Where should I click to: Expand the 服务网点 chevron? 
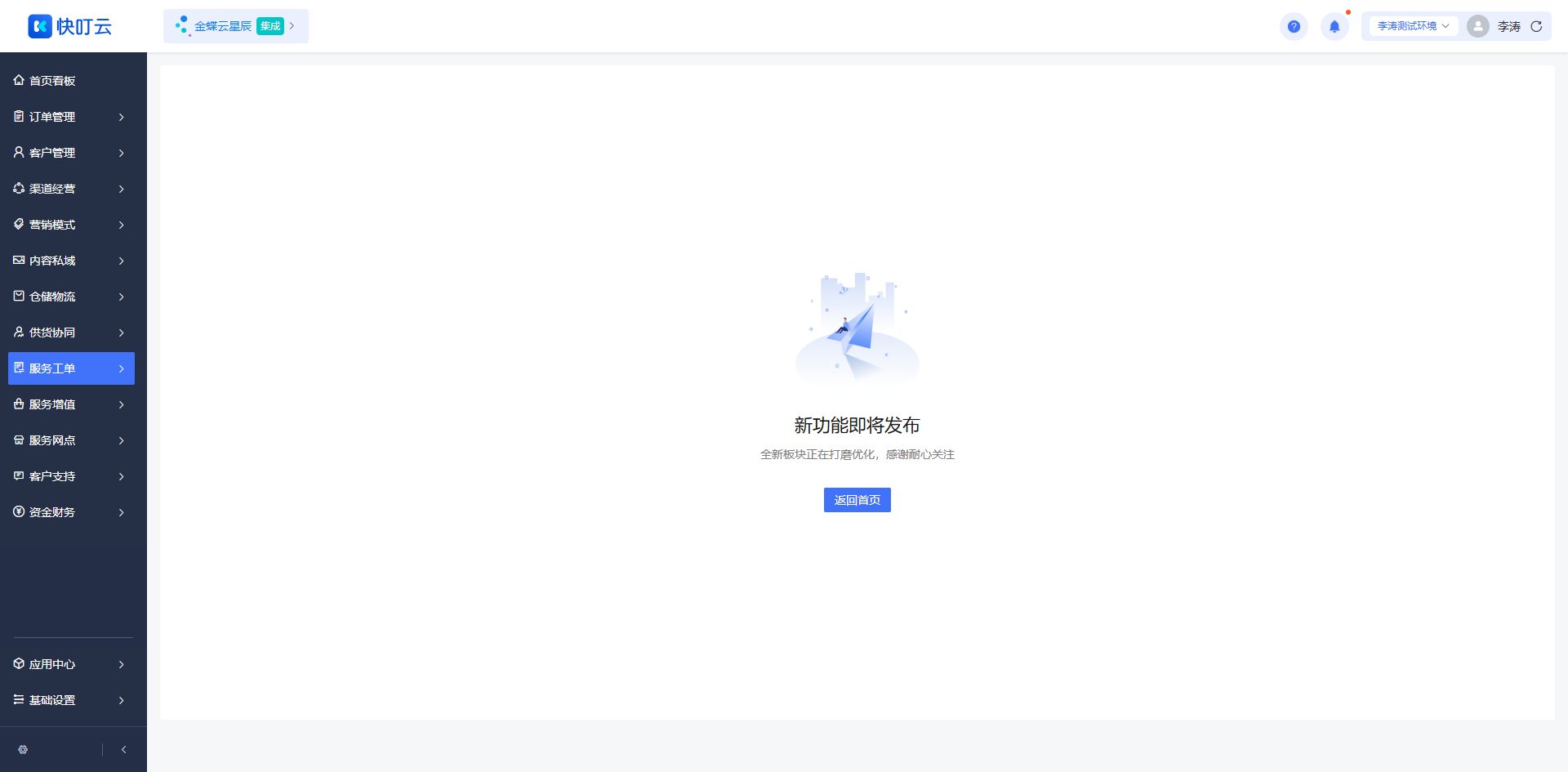[121, 440]
